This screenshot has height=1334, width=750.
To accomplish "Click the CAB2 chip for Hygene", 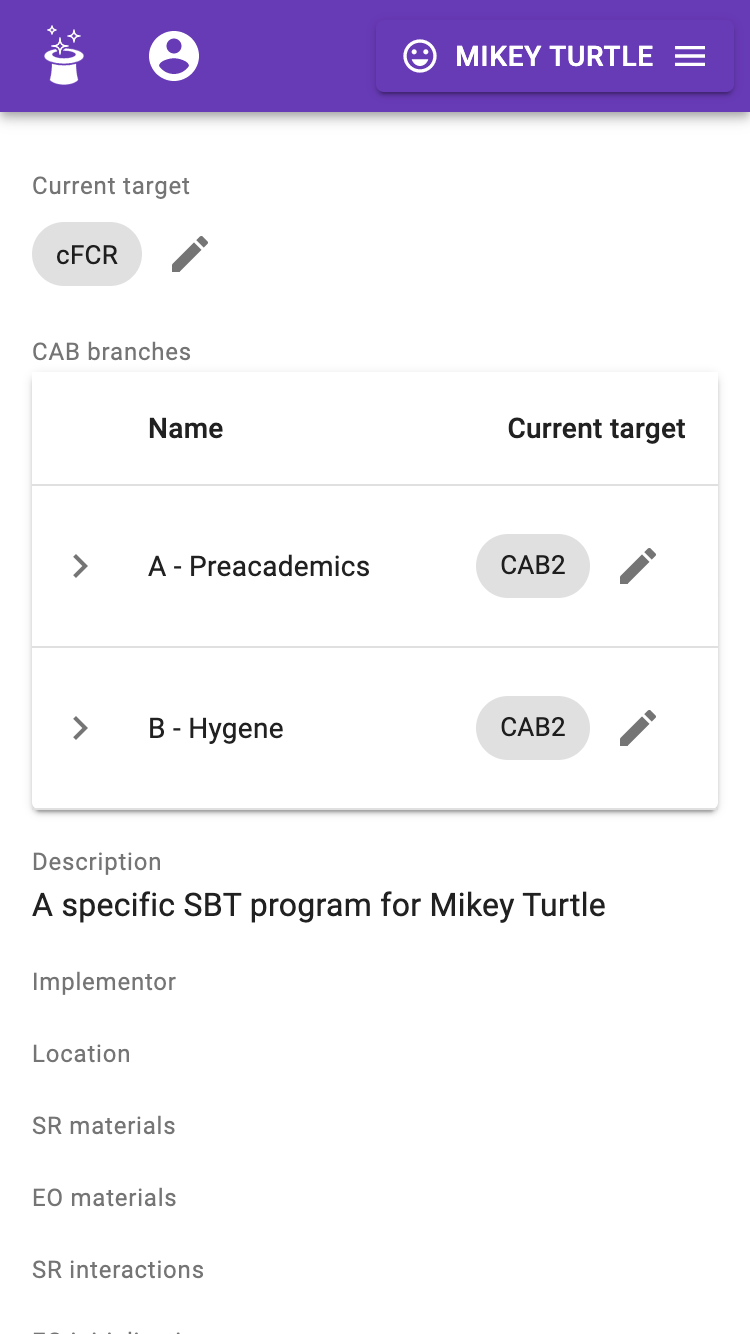I will 533,728.
